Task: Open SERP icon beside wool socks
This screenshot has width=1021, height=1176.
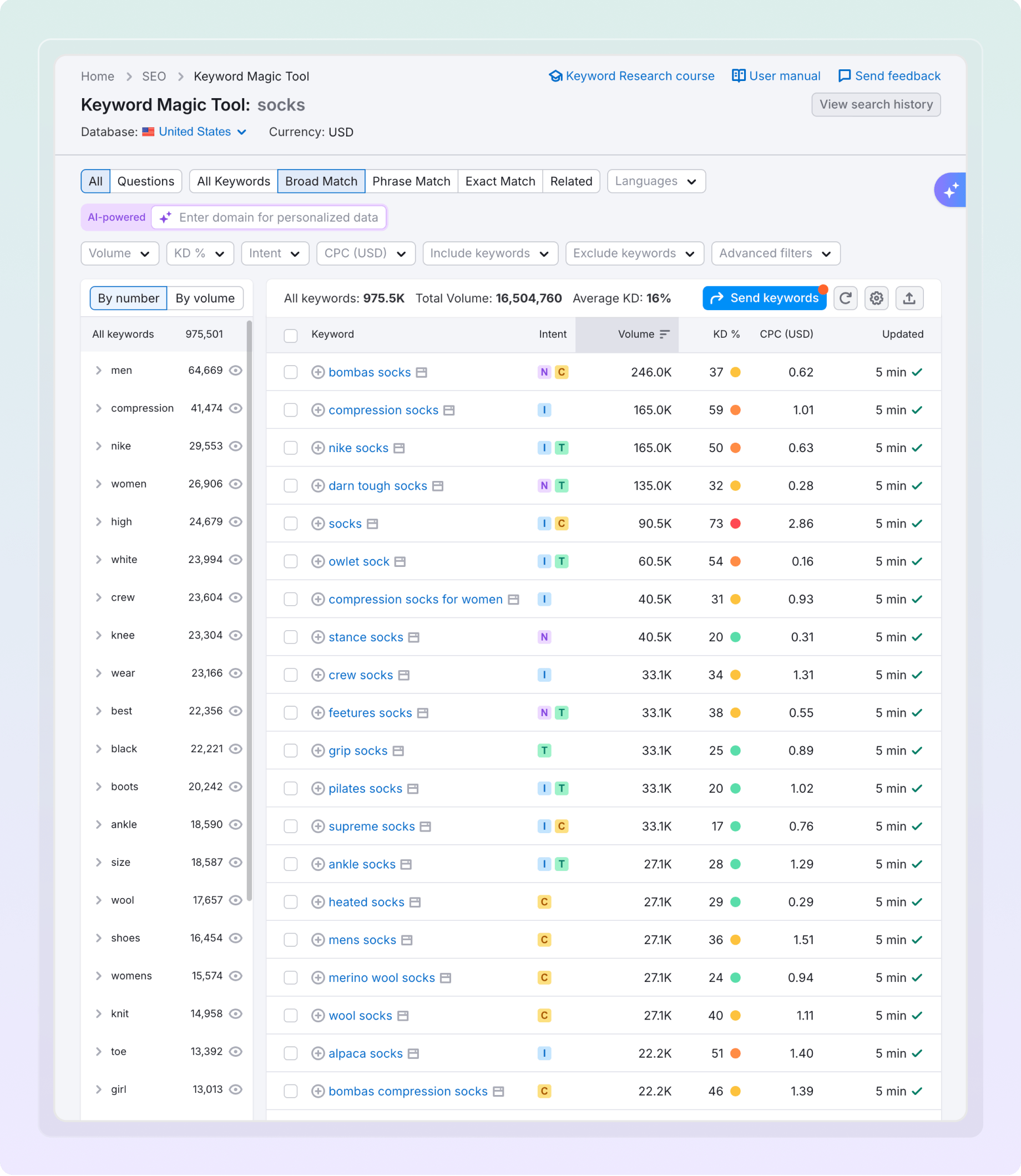Action: coord(403,1016)
